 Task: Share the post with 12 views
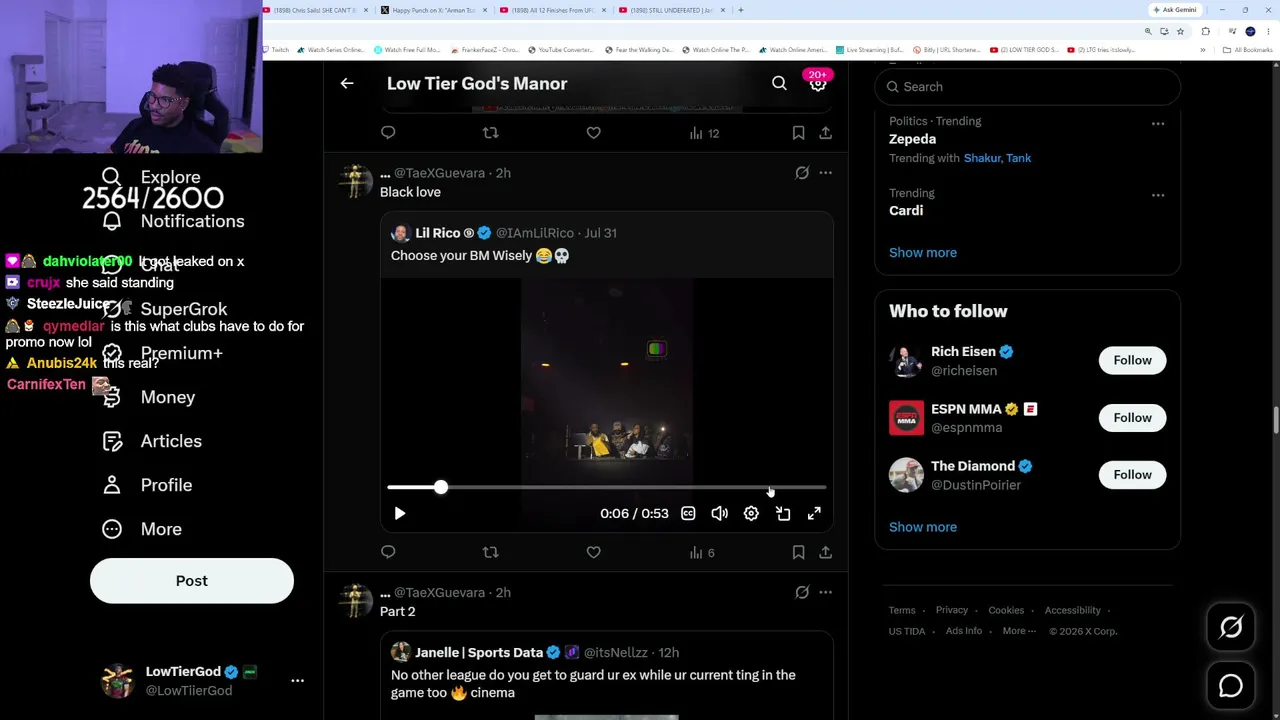point(825,133)
